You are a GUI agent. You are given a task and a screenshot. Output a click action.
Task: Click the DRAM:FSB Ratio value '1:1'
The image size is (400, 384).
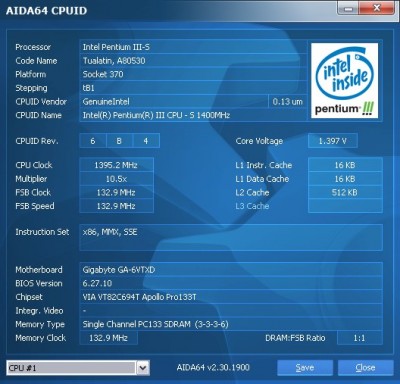pos(360,338)
